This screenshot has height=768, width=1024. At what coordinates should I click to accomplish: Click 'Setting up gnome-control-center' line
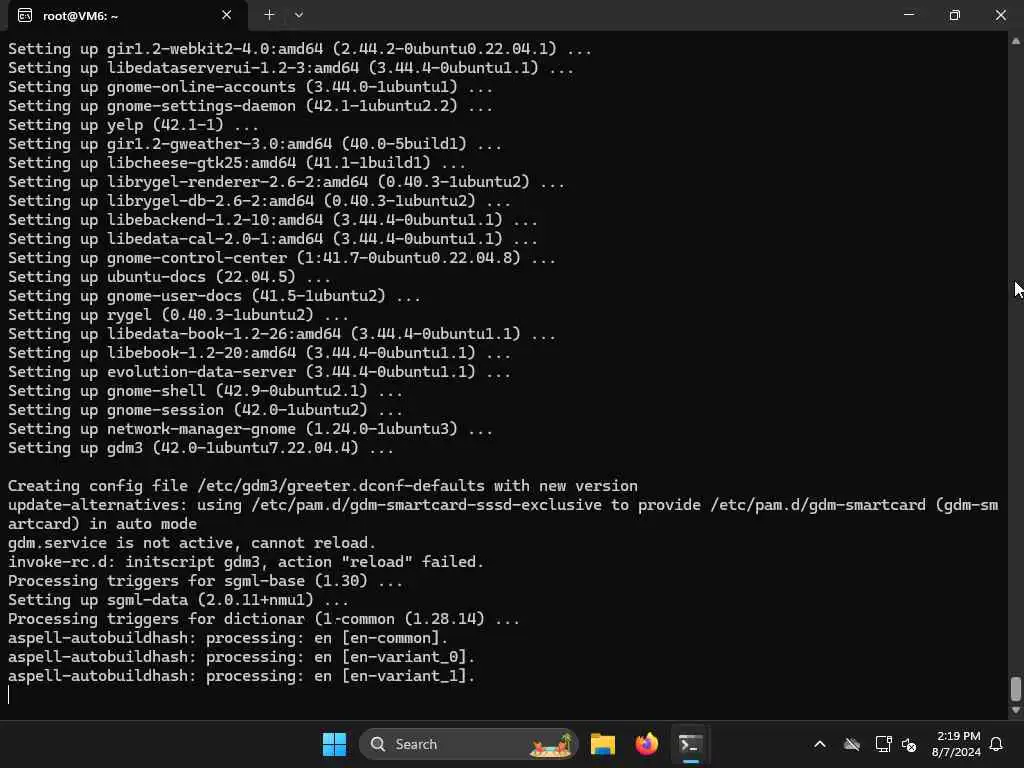(x=281, y=258)
